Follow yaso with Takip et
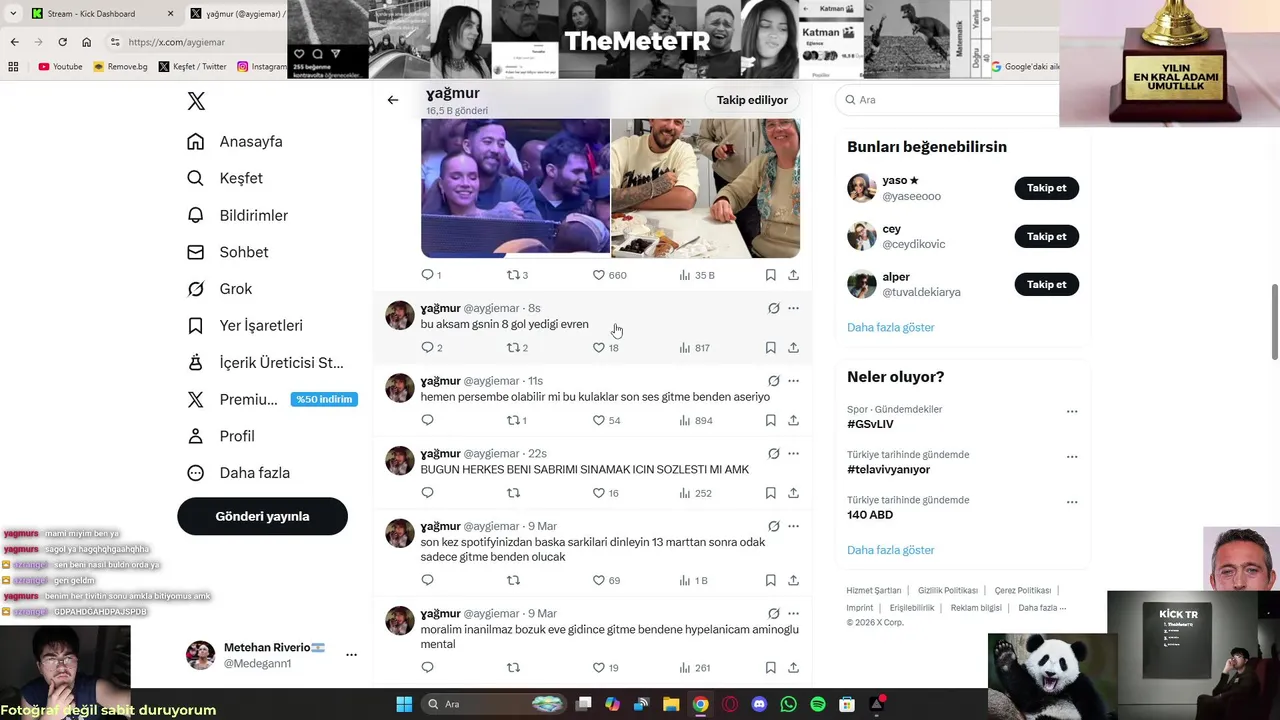The image size is (1280, 720). click(x=1046, y=188)
